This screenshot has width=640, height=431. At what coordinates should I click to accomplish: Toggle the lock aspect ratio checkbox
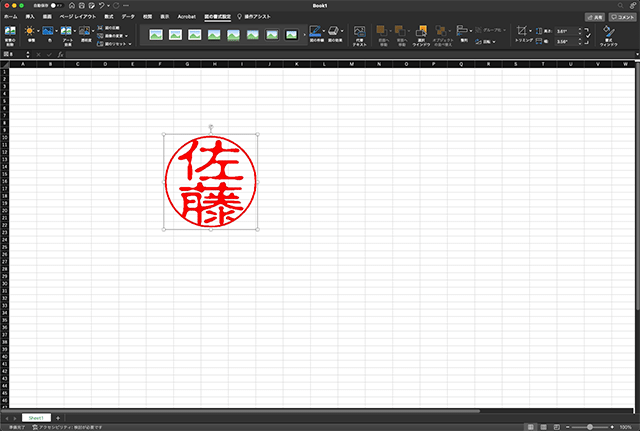tap(586, 37)
